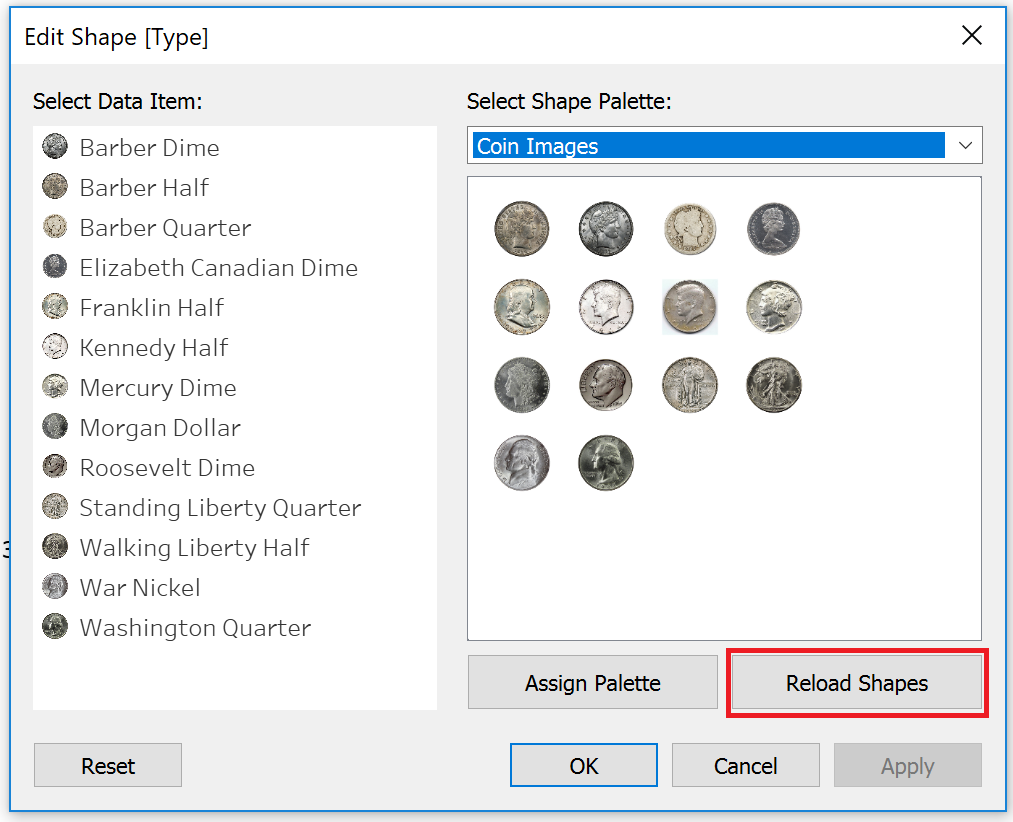Click the Apply button

point(908,765)
